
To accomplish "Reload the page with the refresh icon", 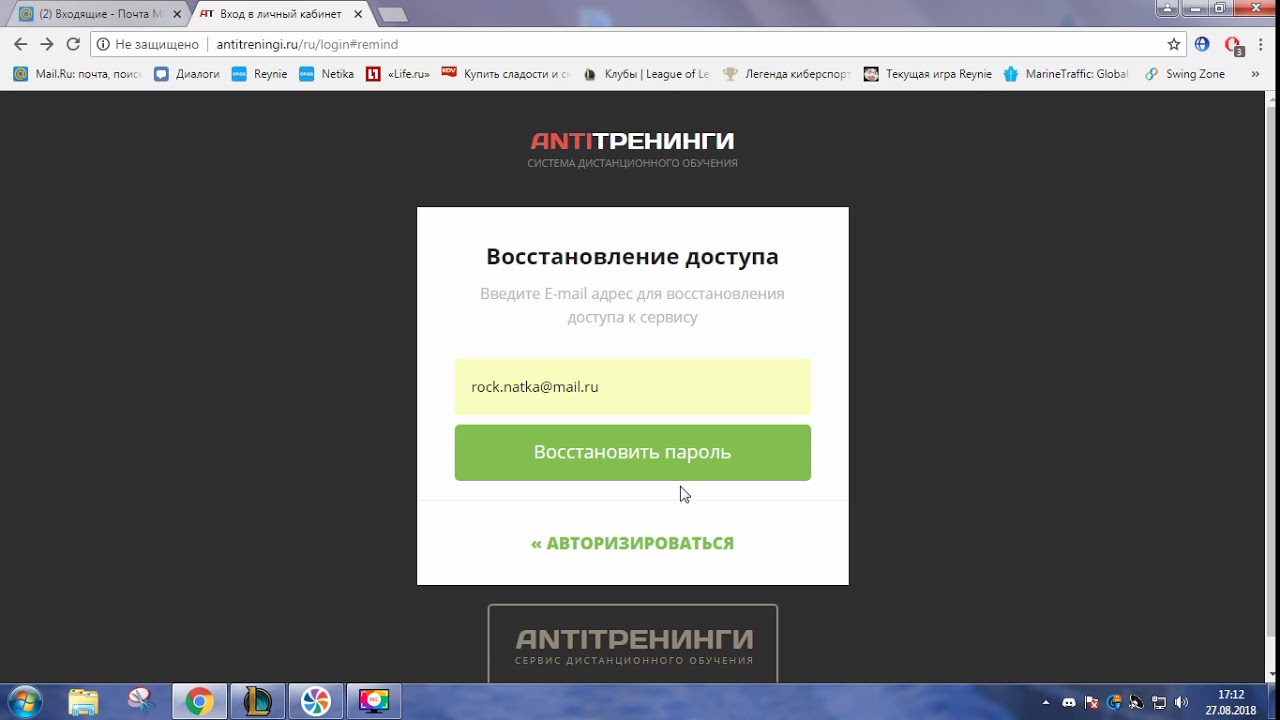I will (73, 44).
